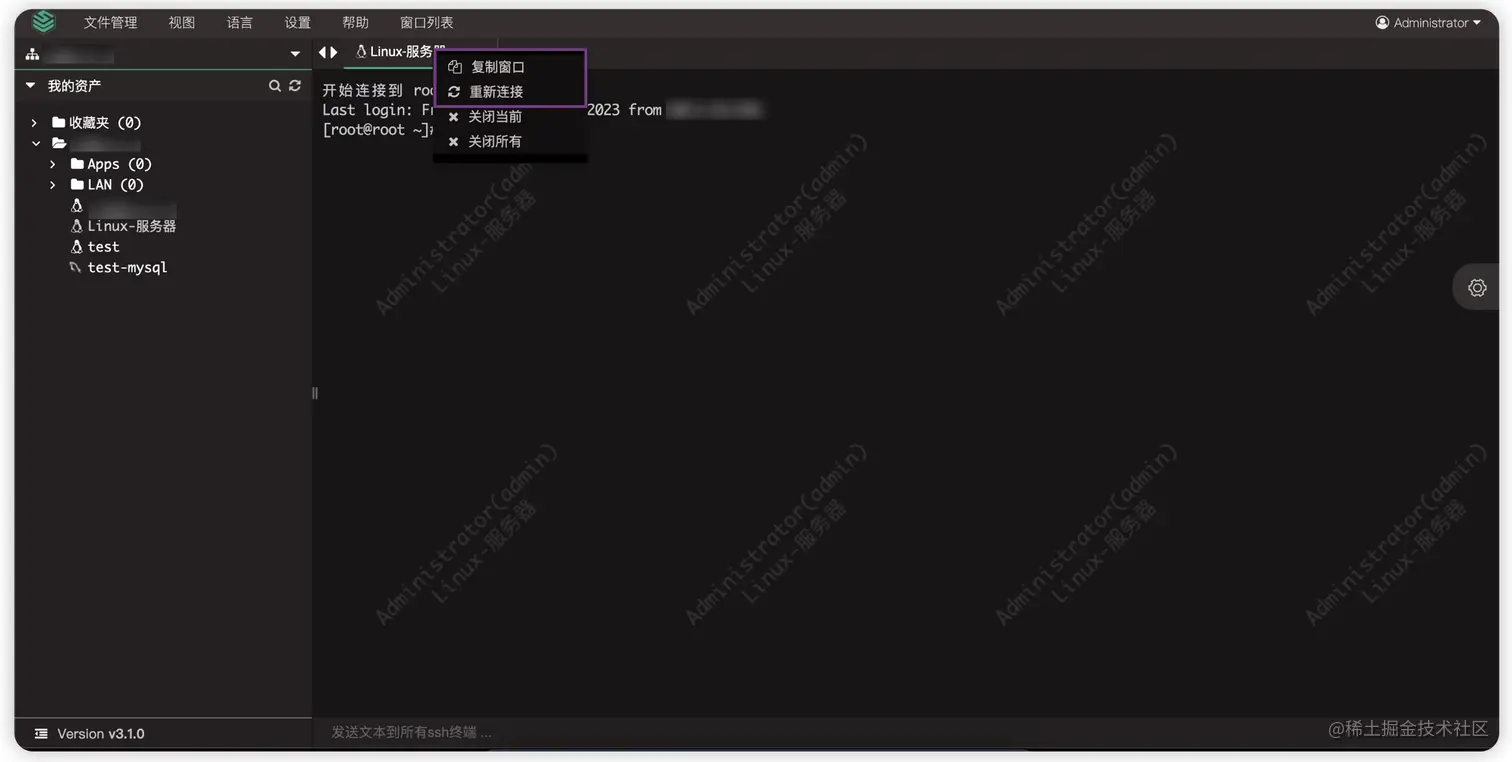Click the JumpServer logo icon
1512x762 pixels.
pos(43,22)
